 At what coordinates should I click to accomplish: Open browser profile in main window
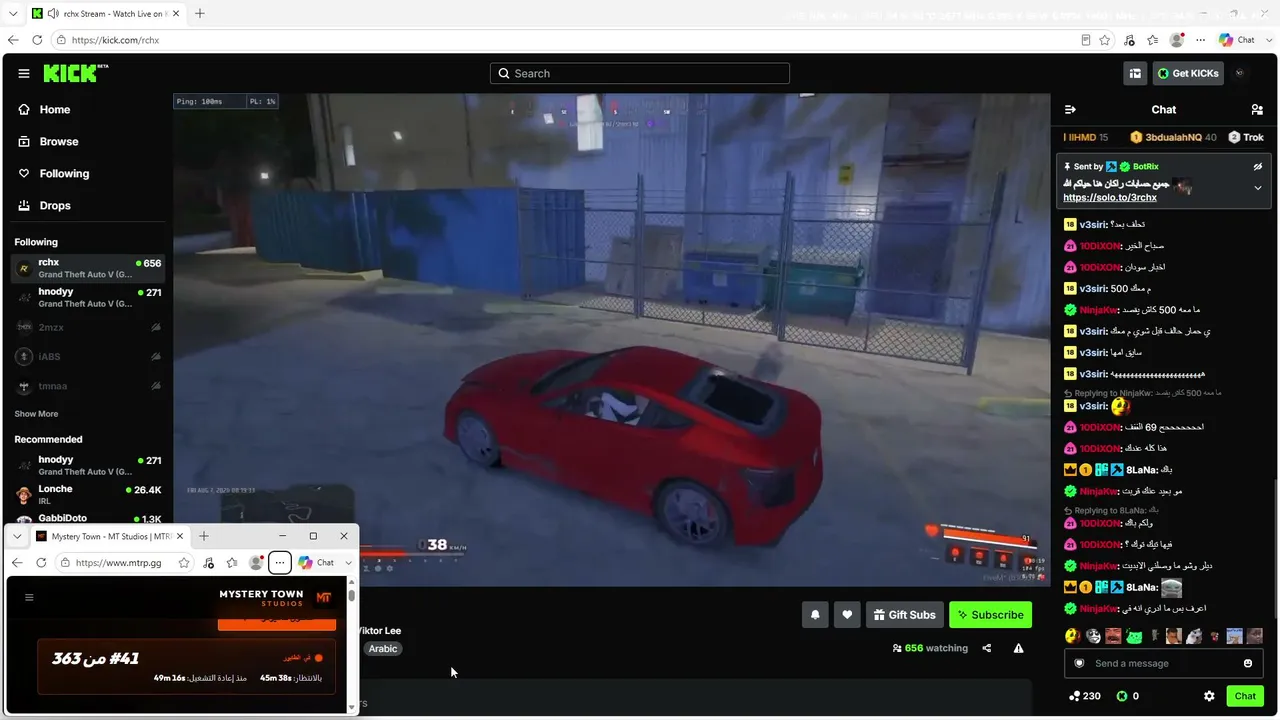click(1177, 40)
